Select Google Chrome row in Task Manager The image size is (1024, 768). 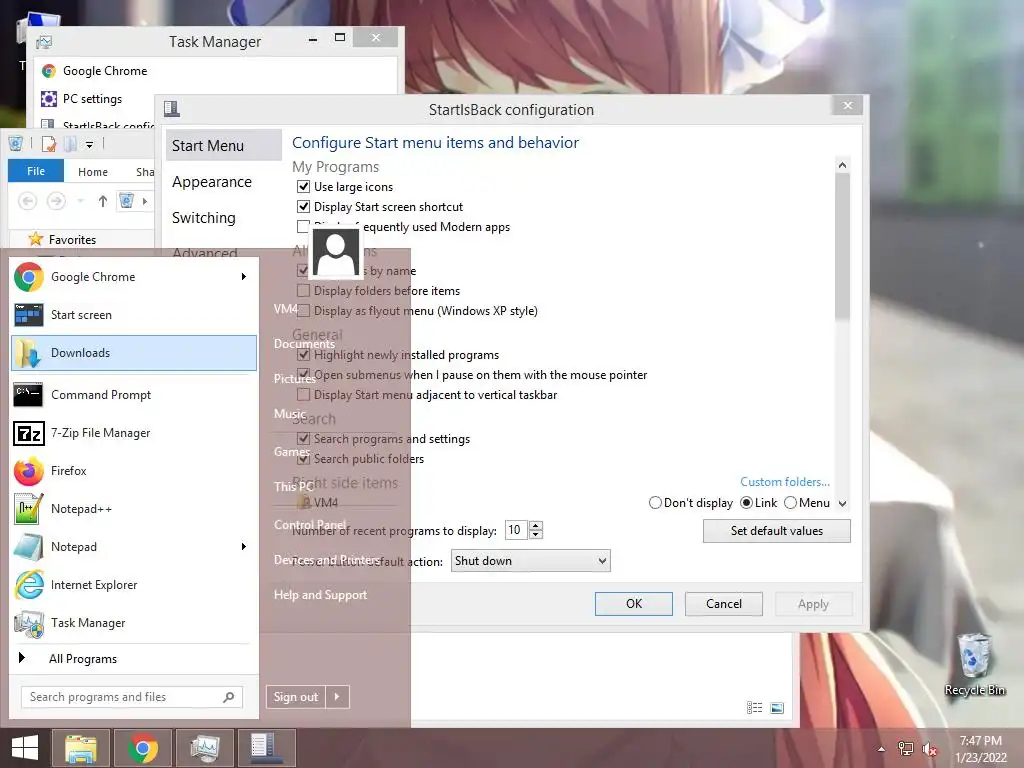coord(218,71)
